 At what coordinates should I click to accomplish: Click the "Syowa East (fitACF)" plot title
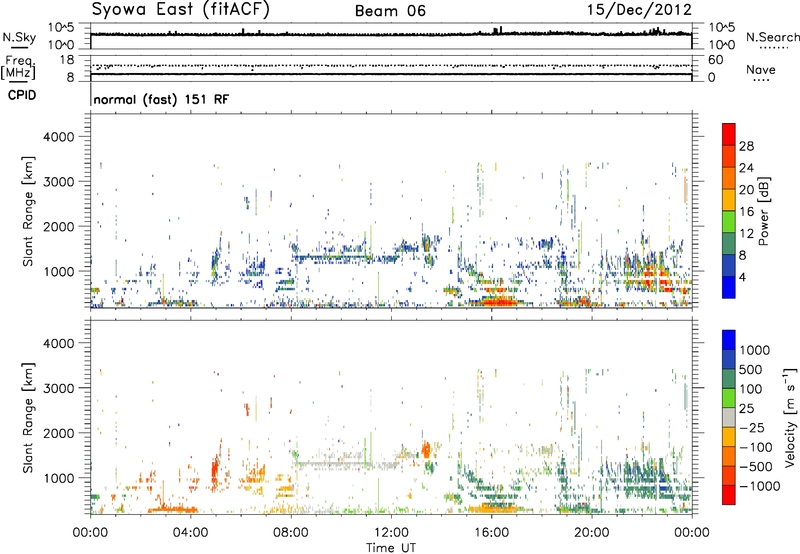click(x=181, y=10)
